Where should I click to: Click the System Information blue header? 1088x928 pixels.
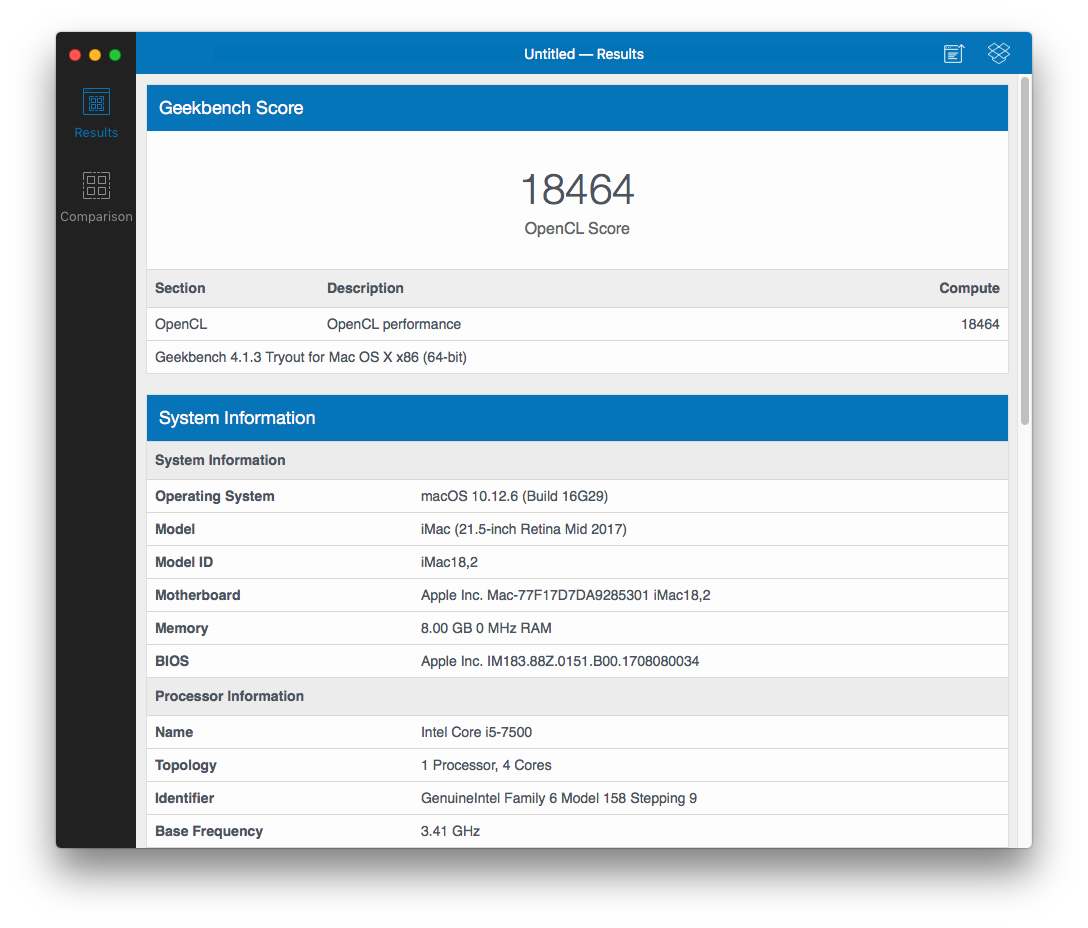[x=237, y=418]
